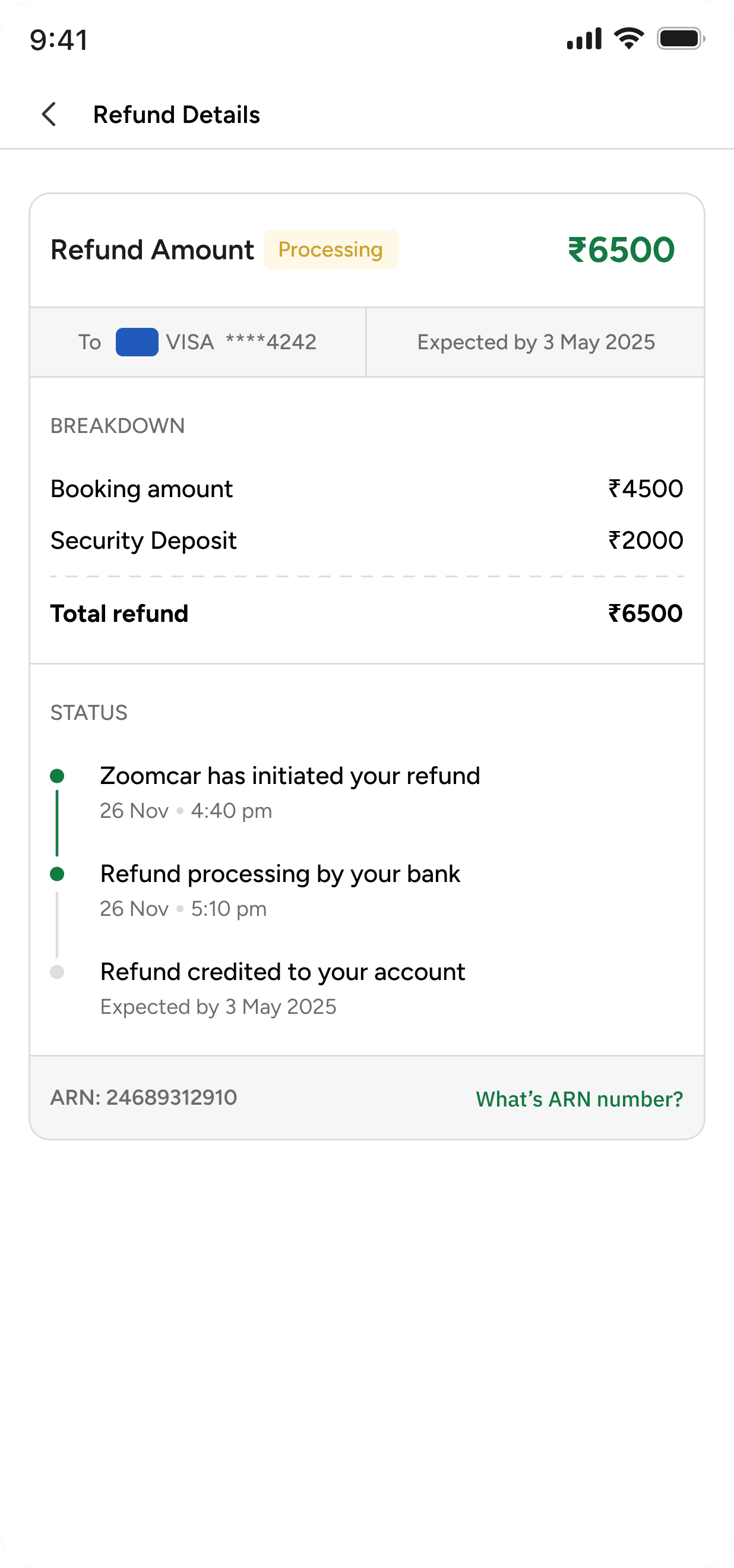Tap the battery status icon
Screen dimensions: 734x1568
click(x=681, y=39)
